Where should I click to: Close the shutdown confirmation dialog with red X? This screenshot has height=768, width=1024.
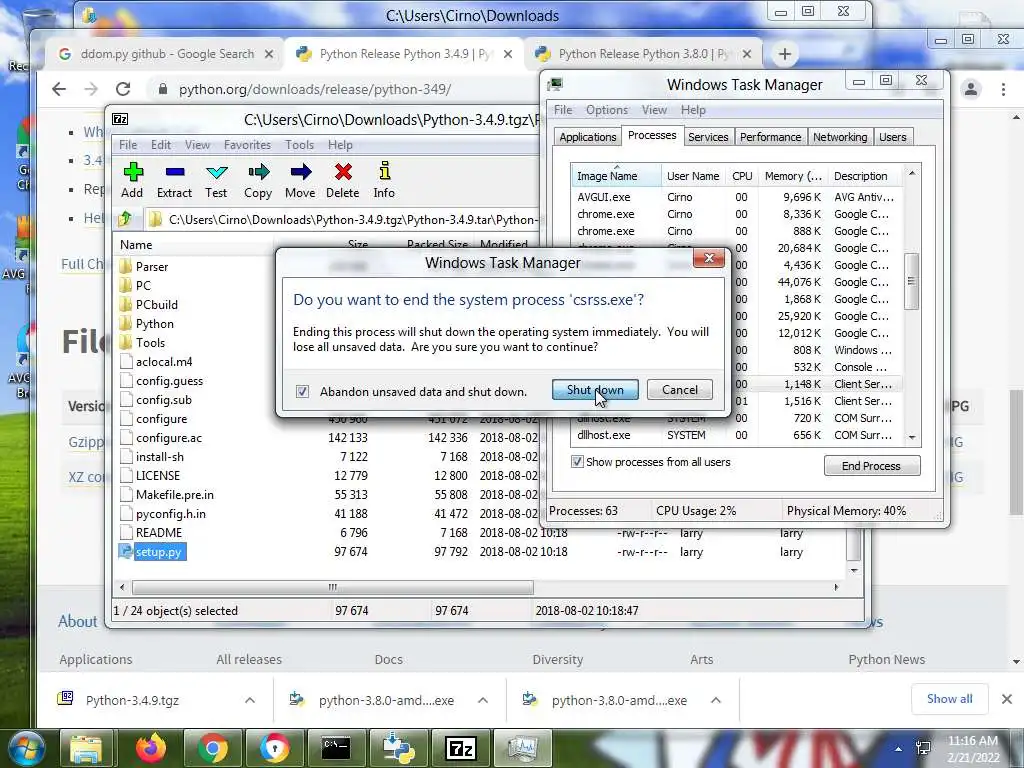click(709, 258)
